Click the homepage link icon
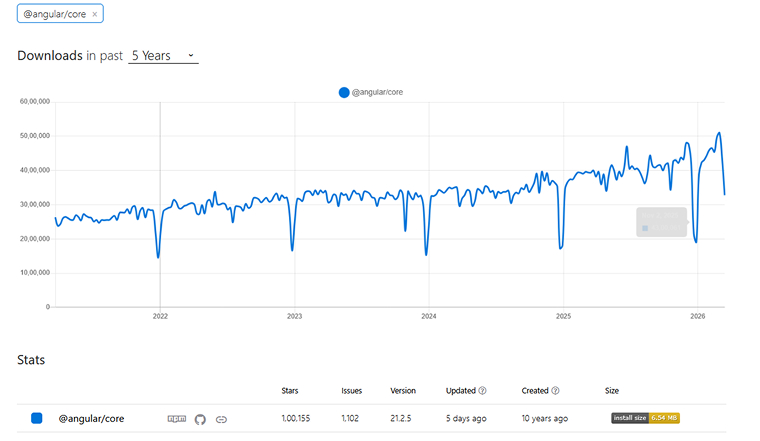 click(x=221, y=418)
